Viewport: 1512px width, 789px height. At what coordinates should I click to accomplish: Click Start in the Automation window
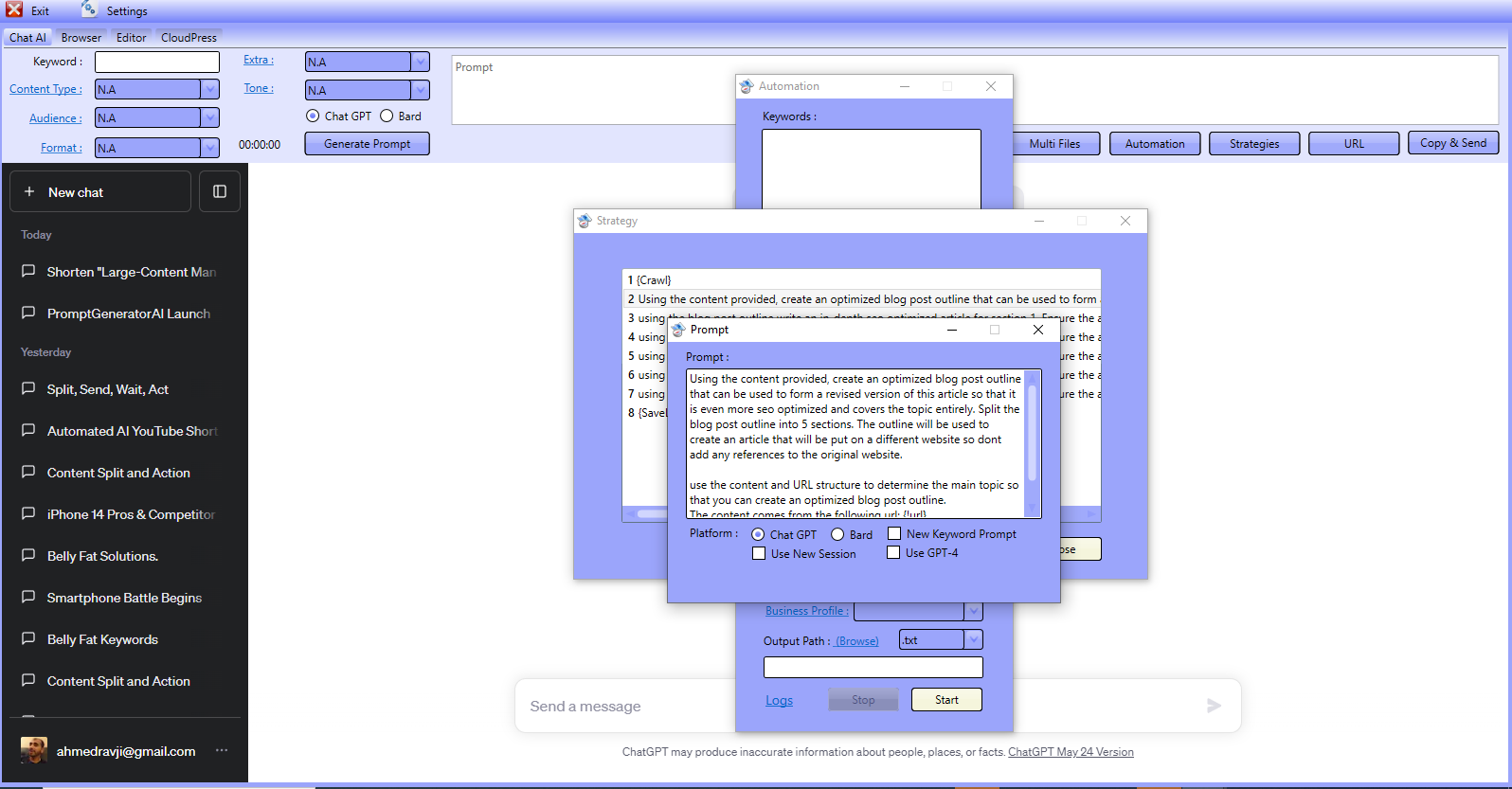coord(946,700)
